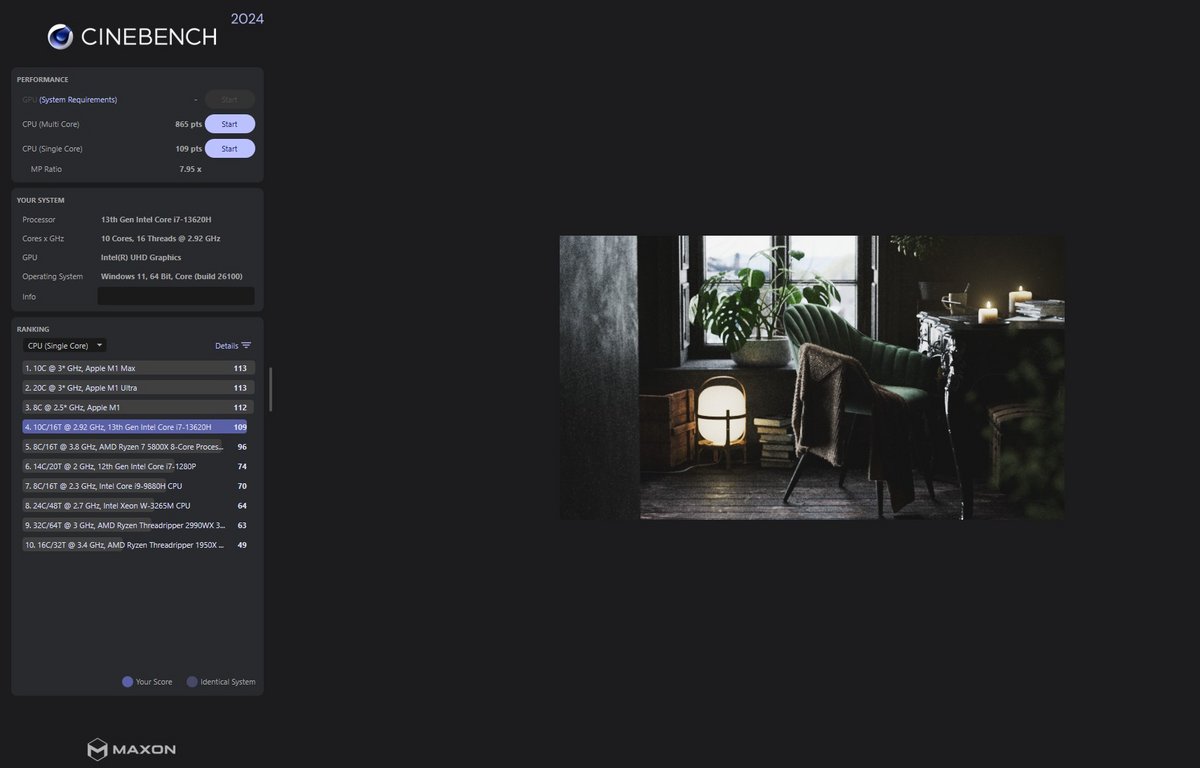Start the CPU Multi Core benchmark
Image resolution: width=1200 pixels, height=768 pixels.
pyautogui.click(x=229, y=124)
